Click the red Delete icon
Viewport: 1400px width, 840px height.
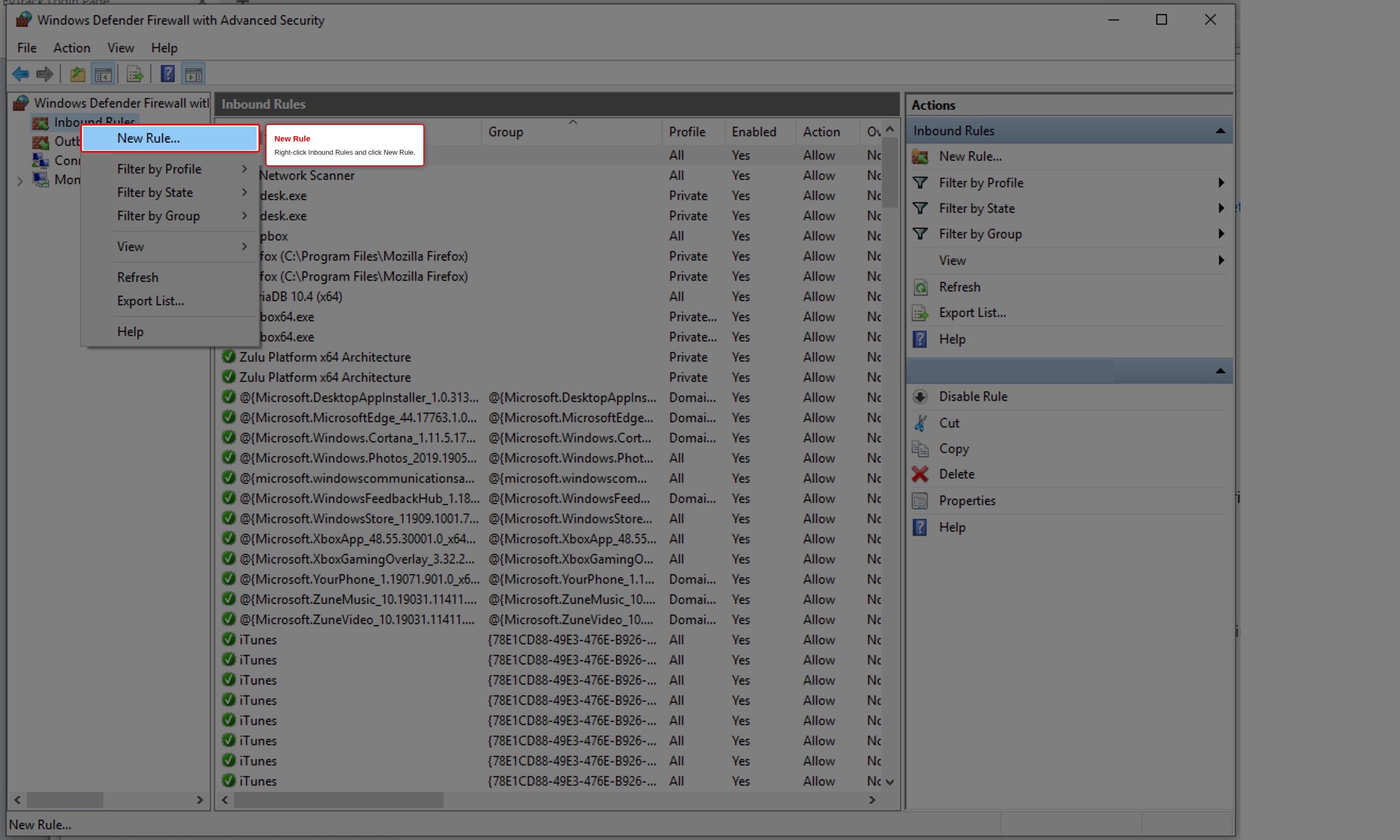click(x=920, y=474)
